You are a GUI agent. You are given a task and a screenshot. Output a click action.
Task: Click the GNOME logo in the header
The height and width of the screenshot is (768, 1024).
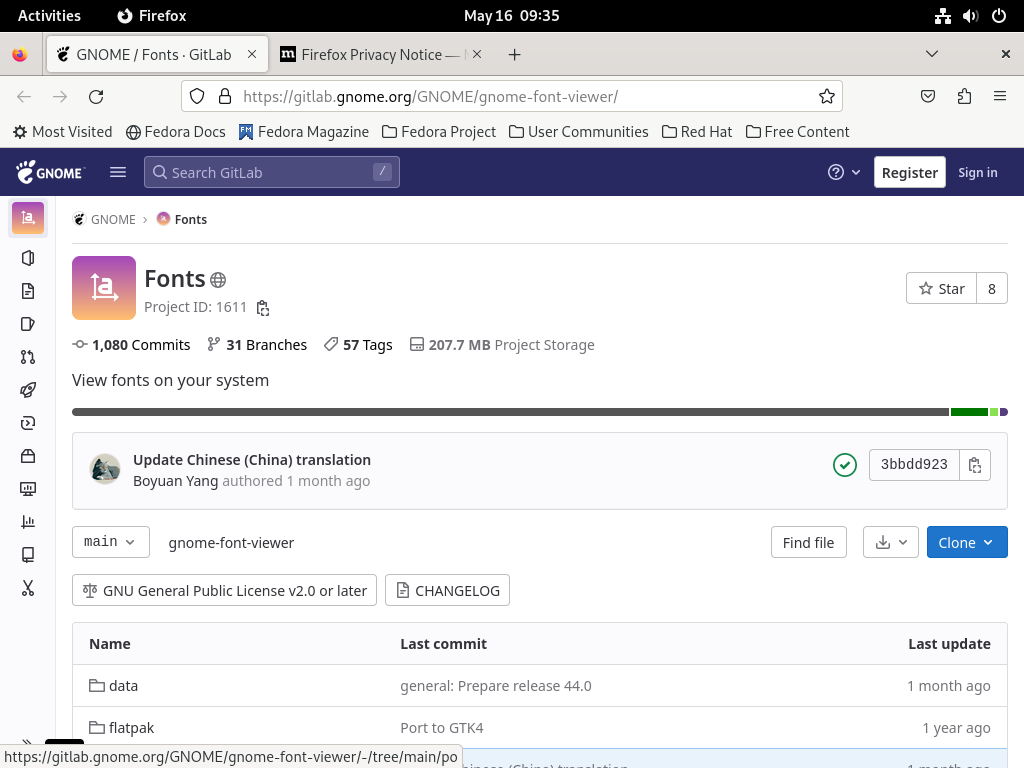pyautogui.click(x=50, y=172)
